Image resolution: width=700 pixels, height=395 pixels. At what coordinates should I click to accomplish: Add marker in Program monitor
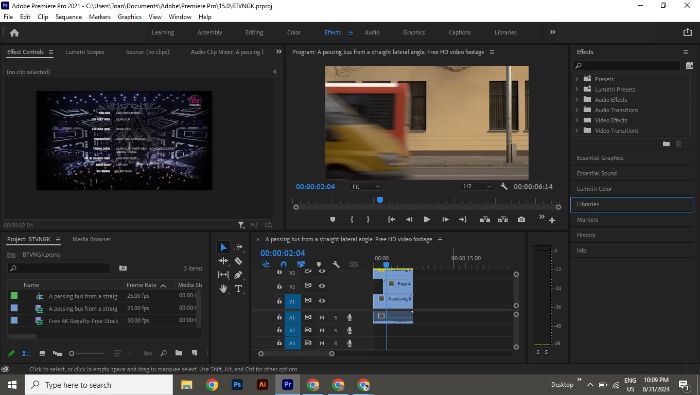(333, 220)
